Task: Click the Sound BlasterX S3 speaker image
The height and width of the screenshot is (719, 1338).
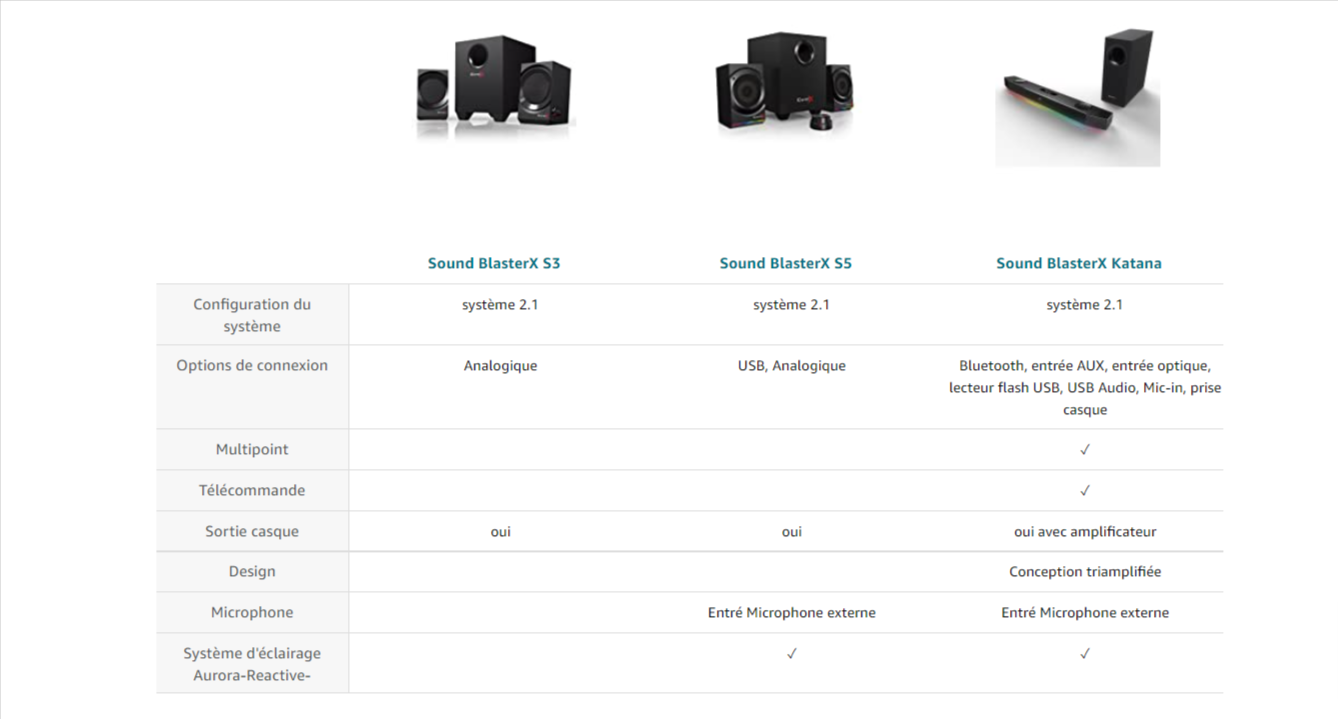Action: tap(495, 87)
